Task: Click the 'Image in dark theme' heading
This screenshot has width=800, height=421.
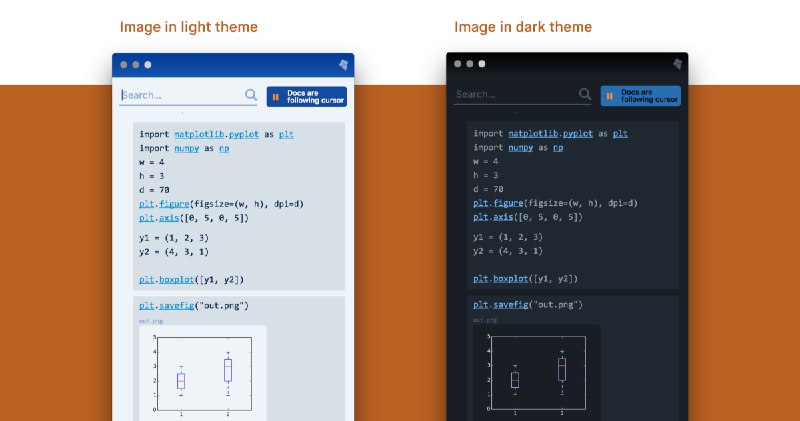Action: 523,27
